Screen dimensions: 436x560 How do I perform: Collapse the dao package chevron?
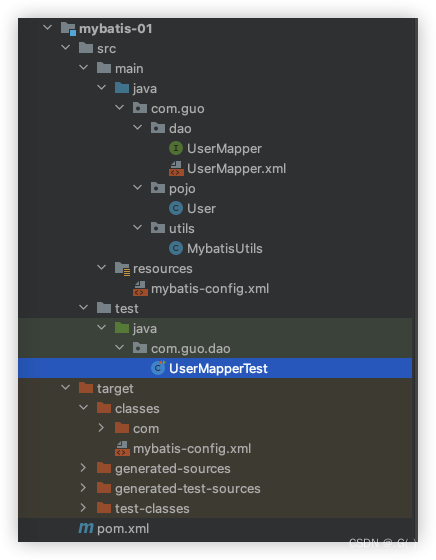pos(137,127)
